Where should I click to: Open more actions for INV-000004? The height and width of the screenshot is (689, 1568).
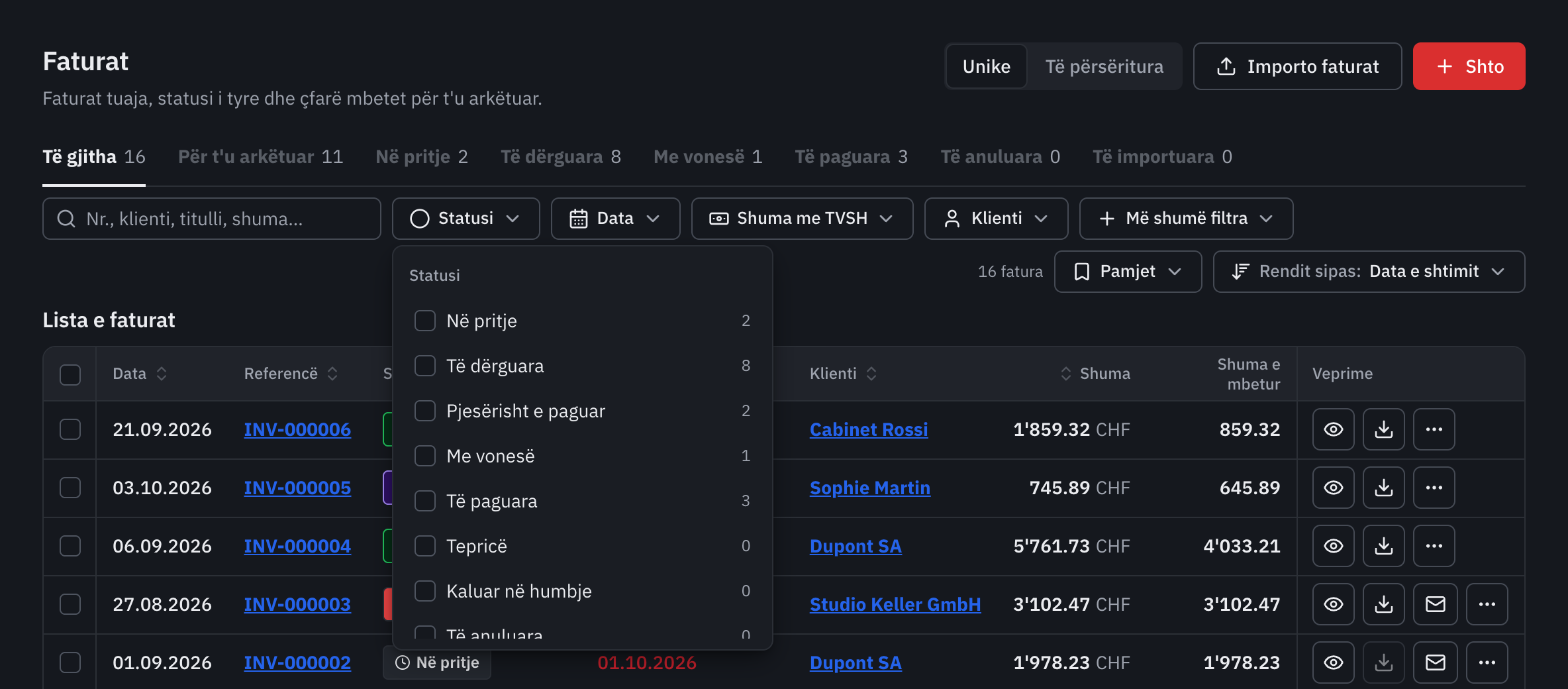[x=1434, y=546]
